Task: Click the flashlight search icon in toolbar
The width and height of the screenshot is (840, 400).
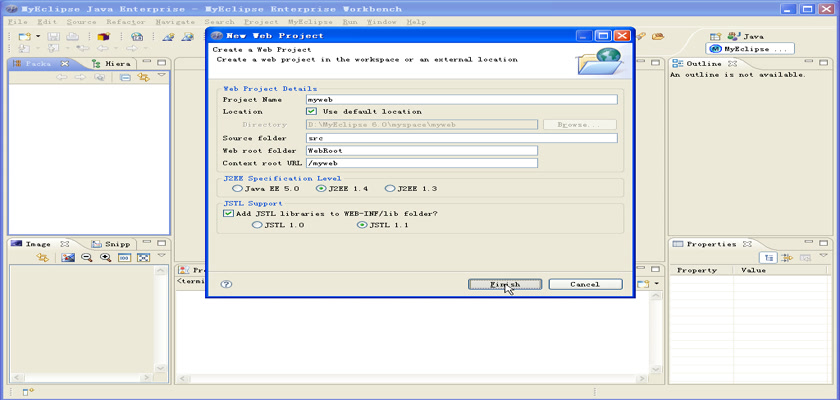Action: tap(641, 36)
